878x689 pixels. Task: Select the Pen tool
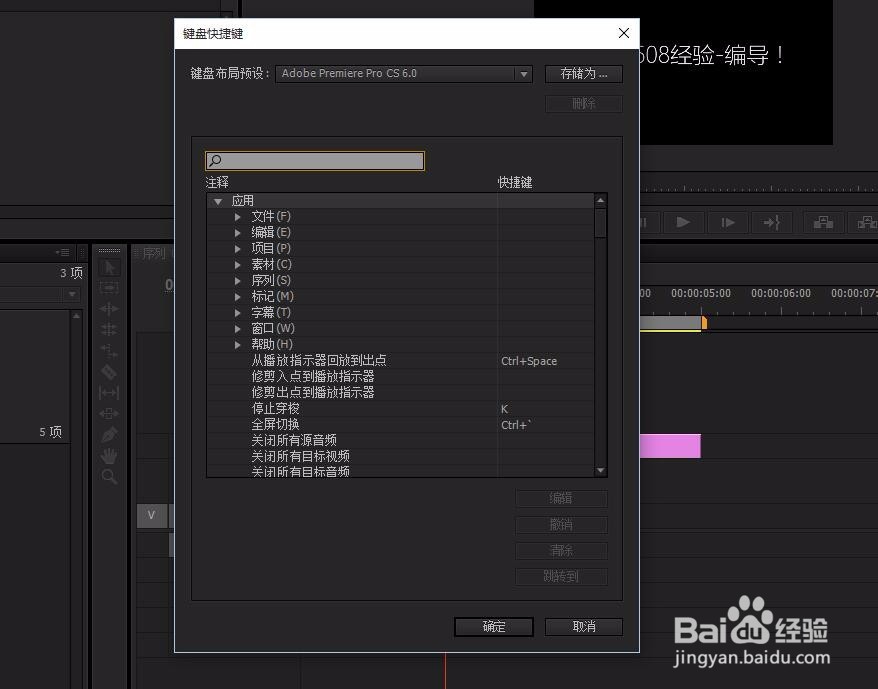click(109, 435)
